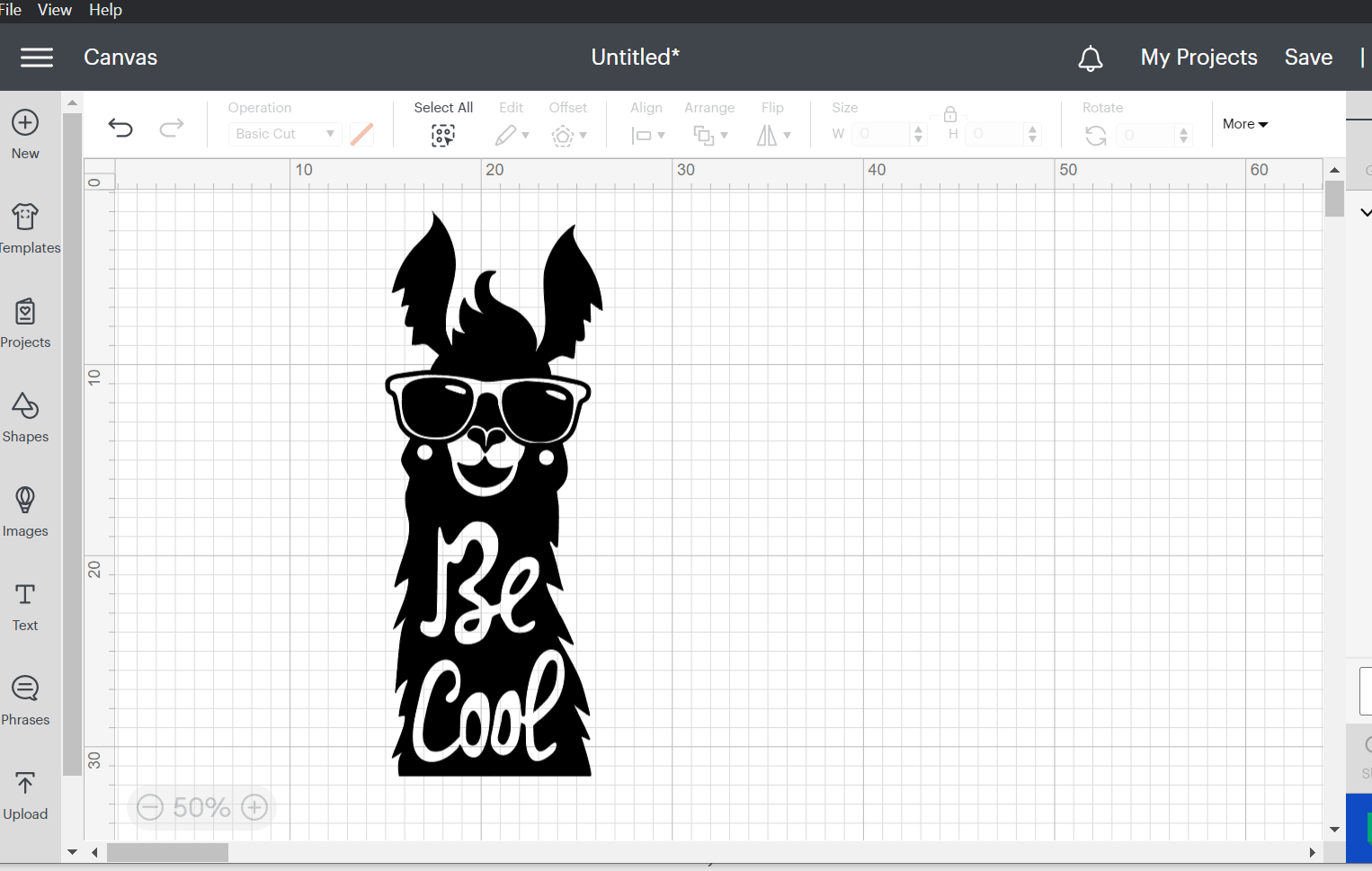Viewport: 1372px width, 871px height.
Task: Expand the Arrange dropdown arrow
Action: coord(725,136)
